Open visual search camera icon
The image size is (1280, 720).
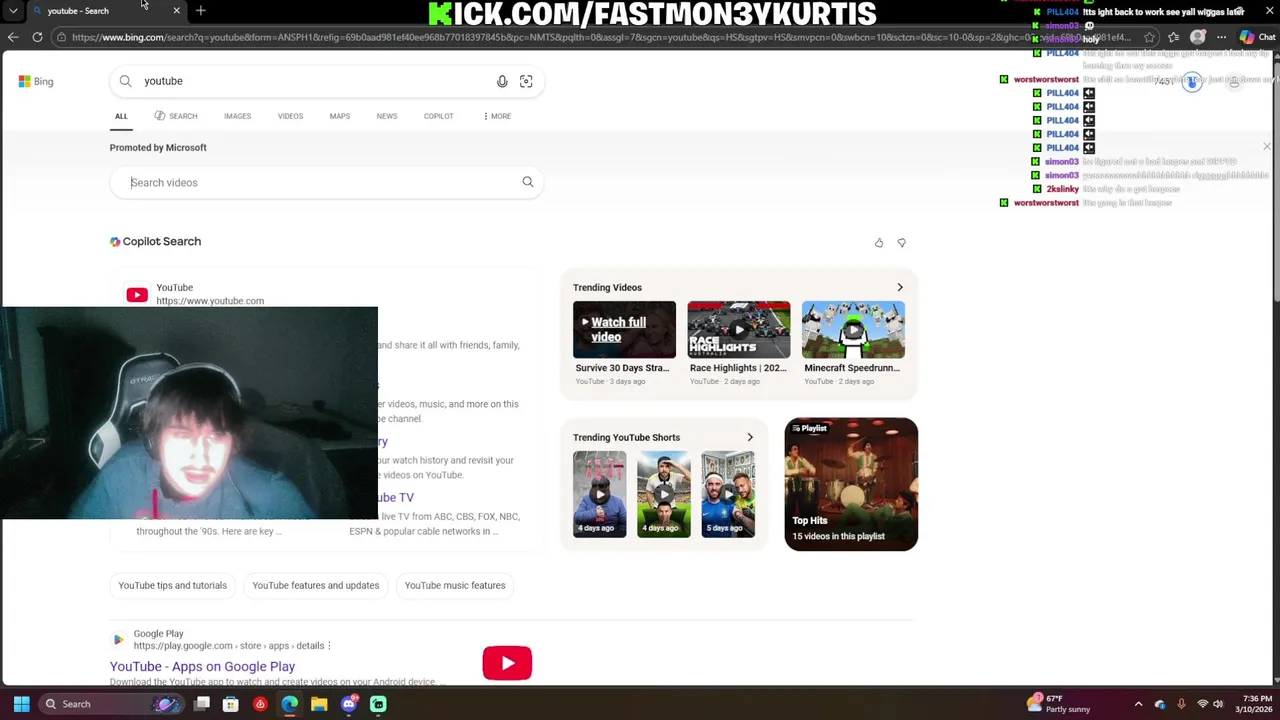(x=526, y=81)
